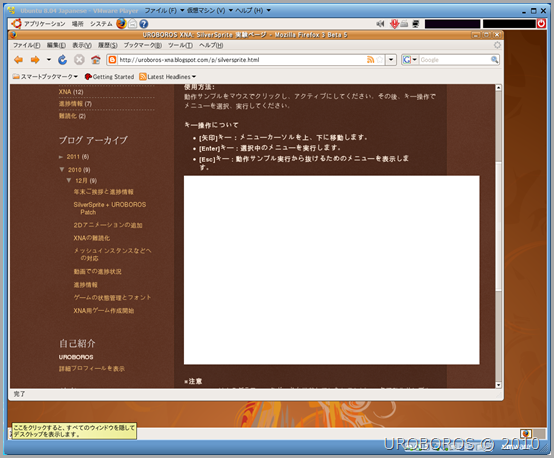Click Firefox workspace icon in bottom panel

point(526,433)
